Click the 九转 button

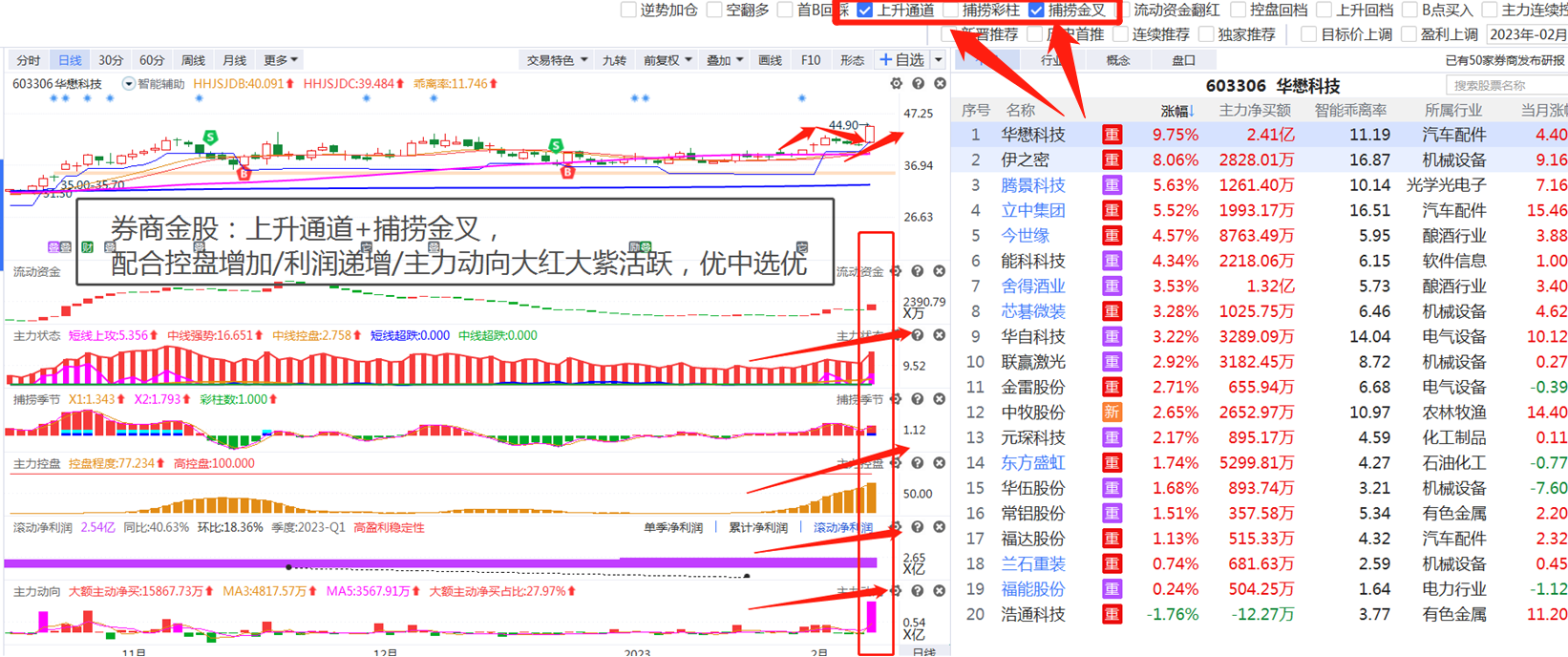pyautogui.click(x=615, y=60)
